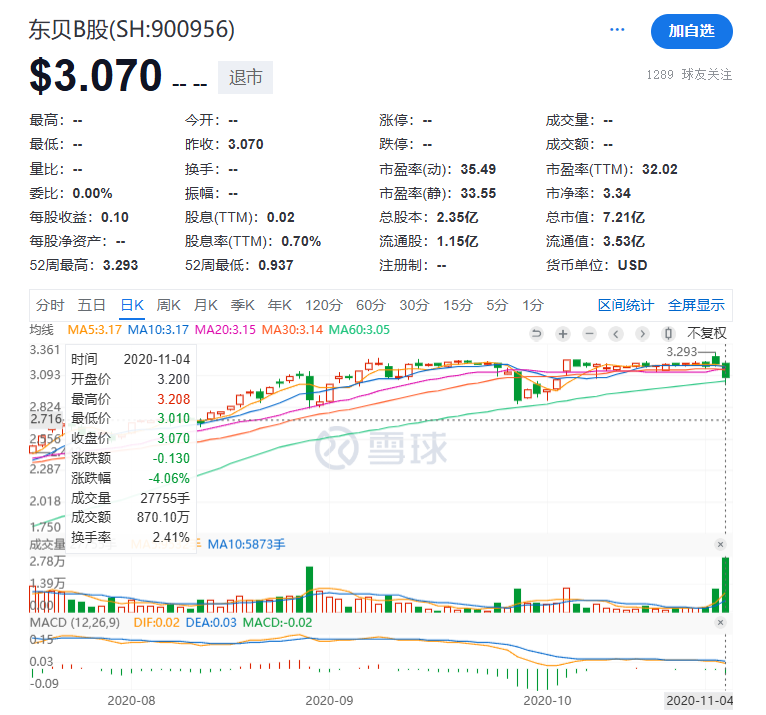The width and height of the screenshot is (766, 715).
Task: Open the three-dot more options menu
Action: click(x=617, y=30)
